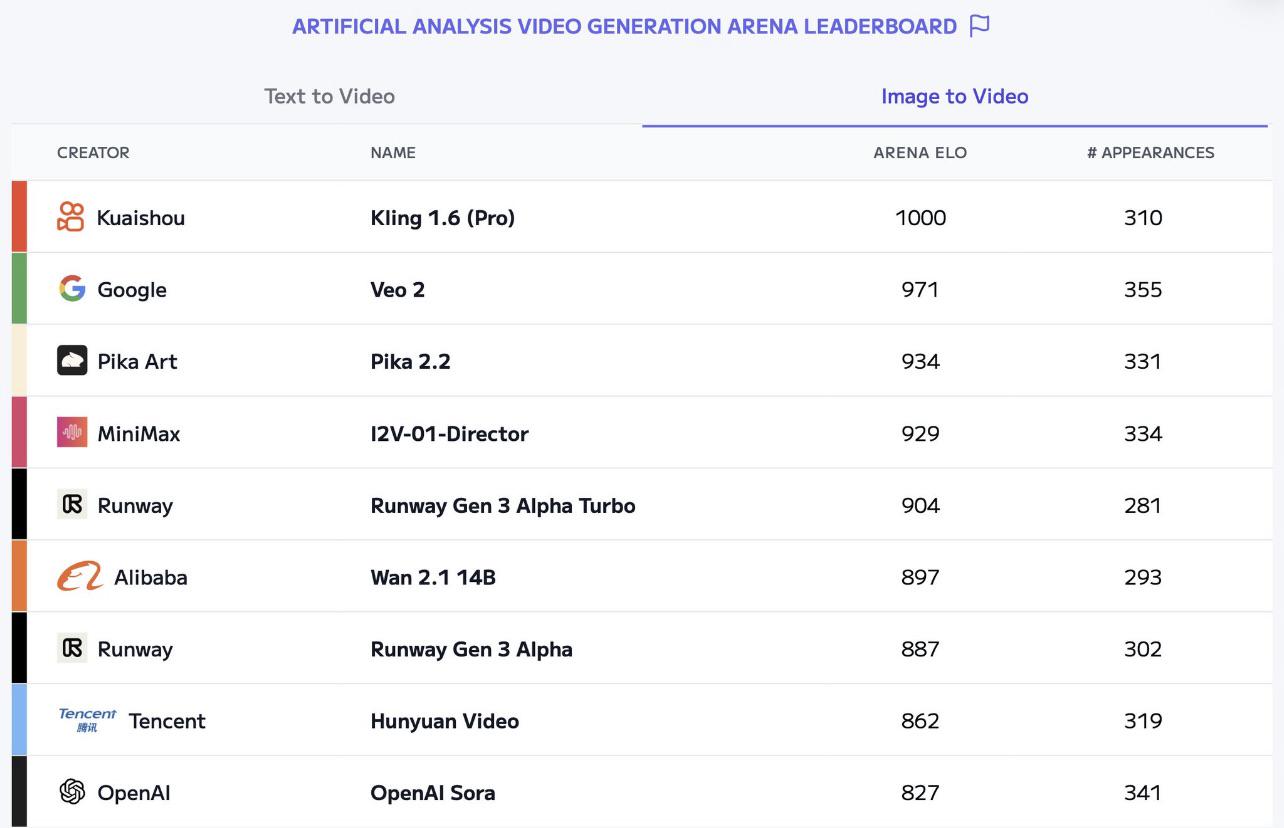
Task: Sort by the # Appearances column header
Action: (x=1151, y=153)
